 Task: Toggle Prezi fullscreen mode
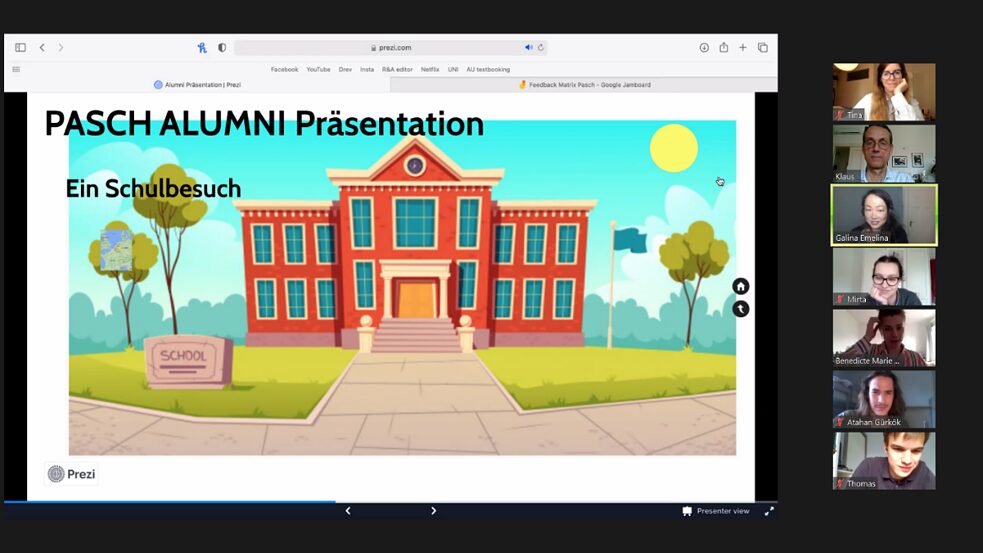point(769,511)
